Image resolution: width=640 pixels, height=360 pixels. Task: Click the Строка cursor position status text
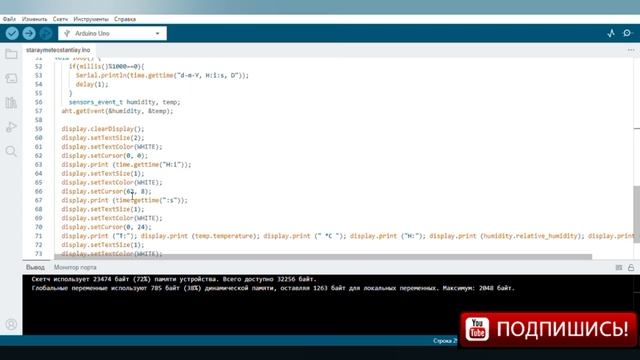click(x=446, y=341)
